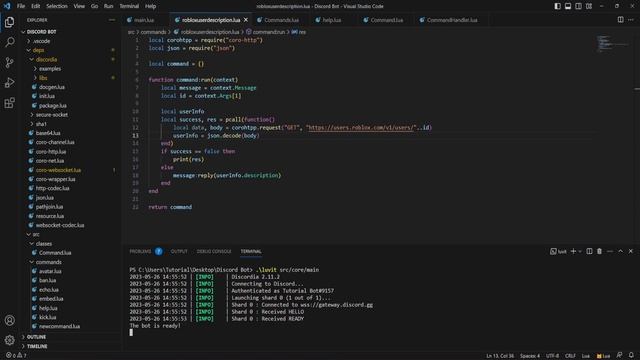
Task: Open notifications bell in status bar
Action: 631,356
